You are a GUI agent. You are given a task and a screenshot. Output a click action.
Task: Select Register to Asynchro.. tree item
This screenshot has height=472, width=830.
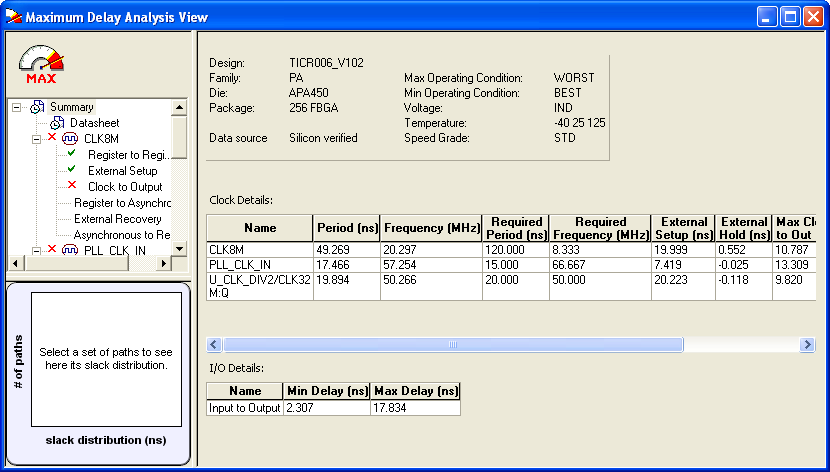coord(123,203)
